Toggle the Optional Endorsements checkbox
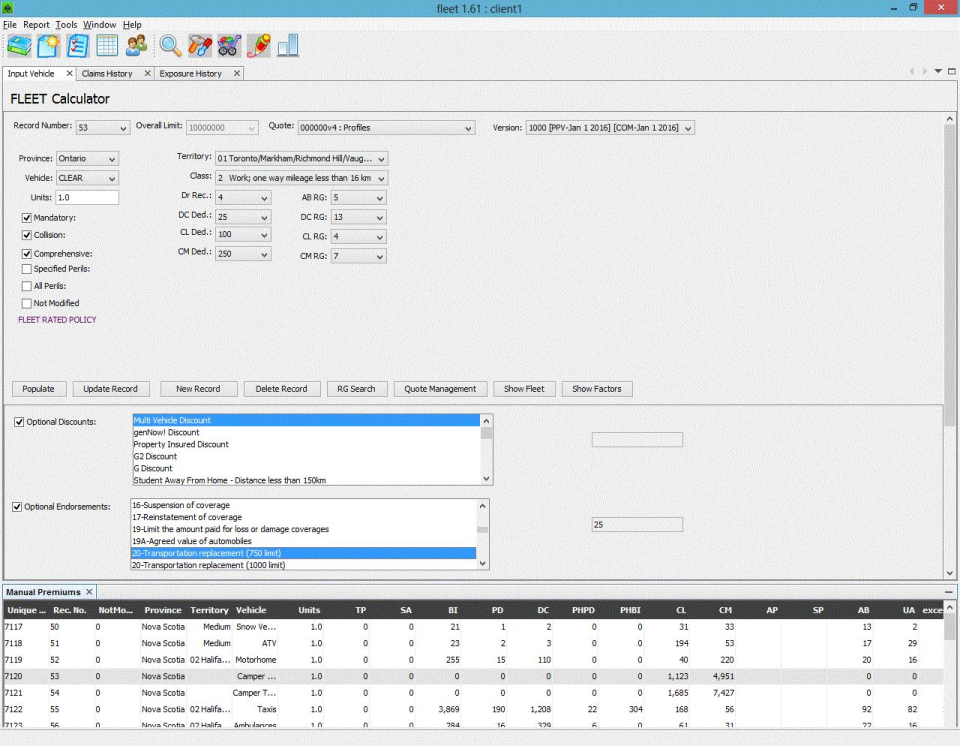 pos(17,507)
